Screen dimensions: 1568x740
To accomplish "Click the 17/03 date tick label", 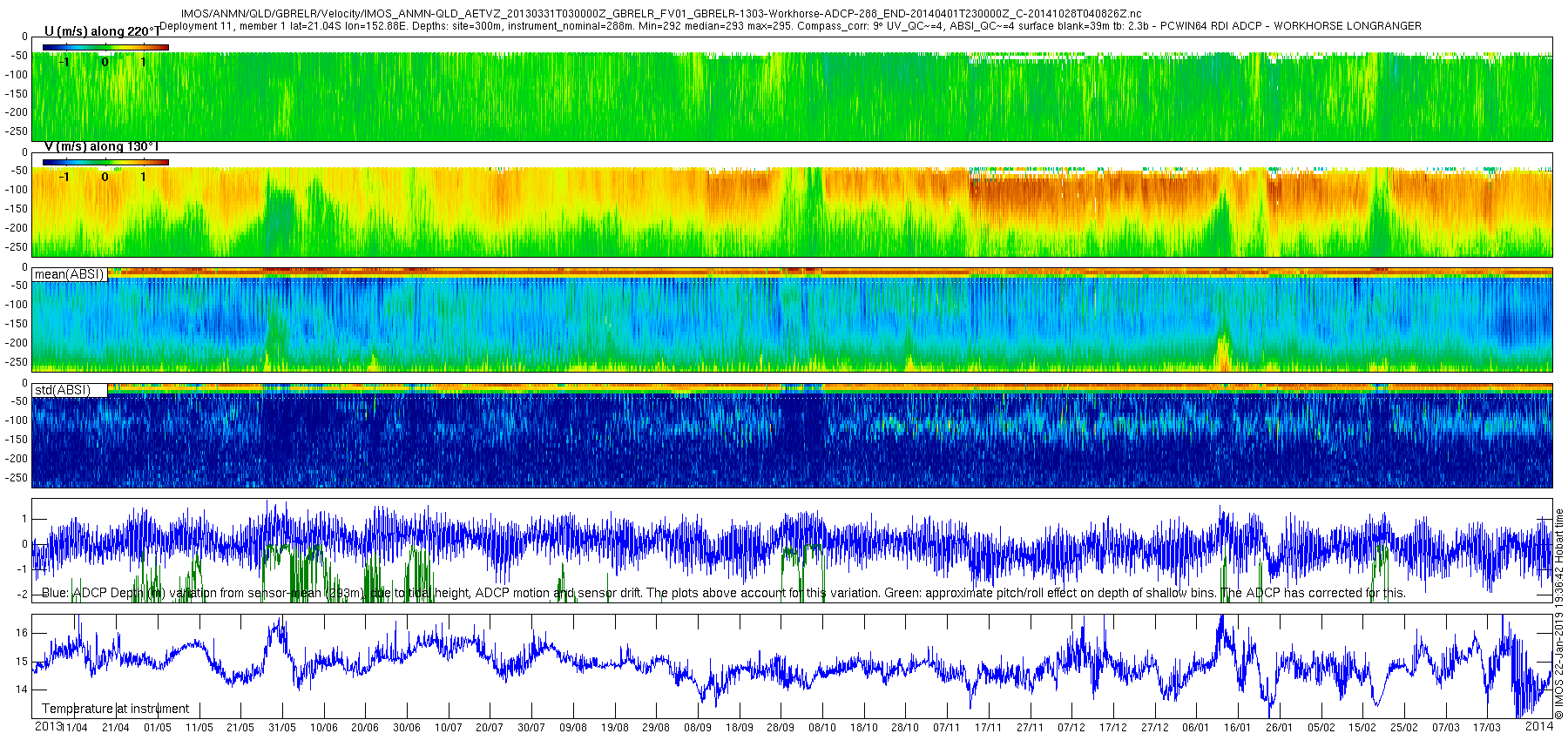I will point(1487,728).
